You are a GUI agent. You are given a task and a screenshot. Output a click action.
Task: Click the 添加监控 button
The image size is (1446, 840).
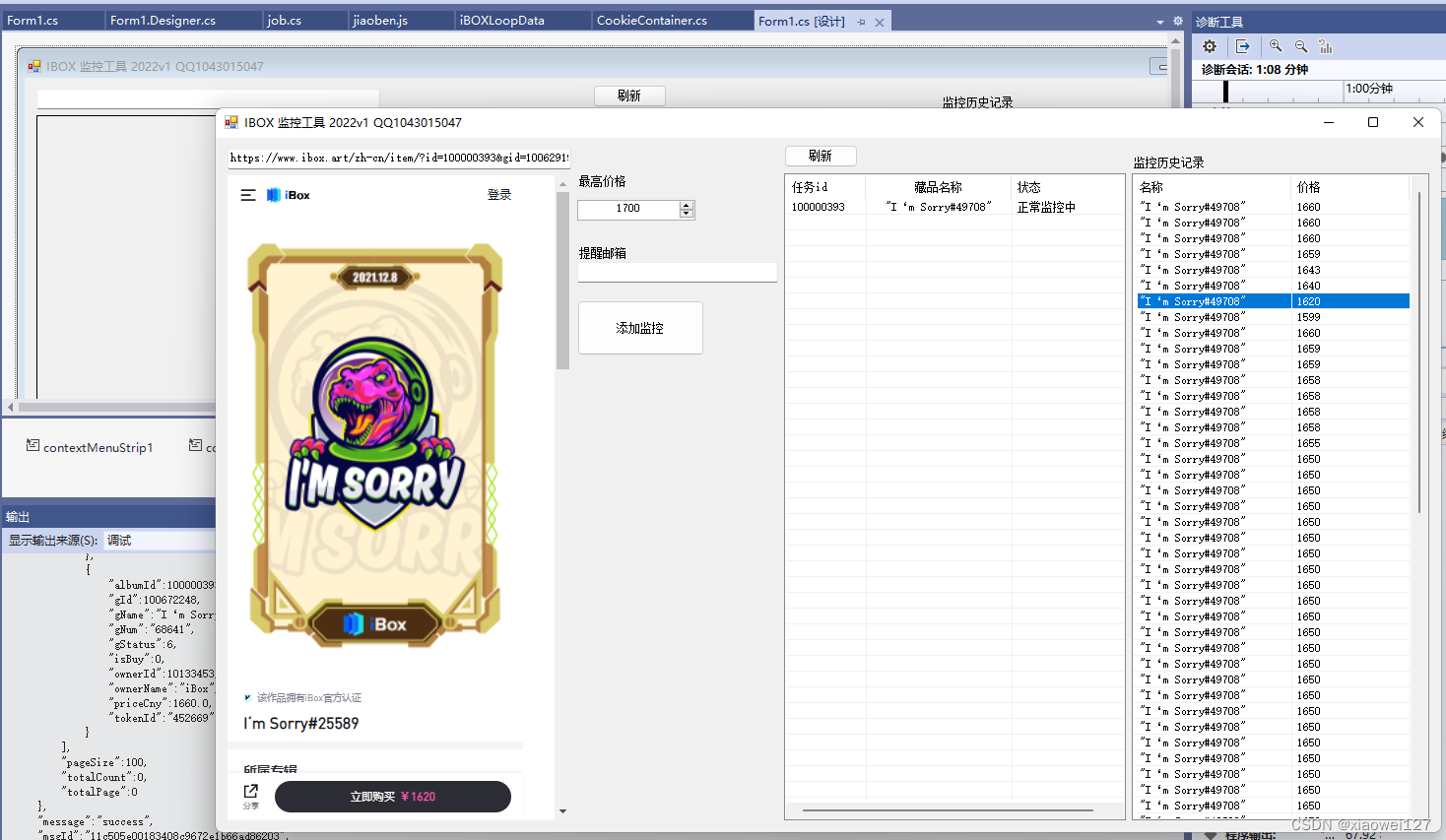point(640,328)
